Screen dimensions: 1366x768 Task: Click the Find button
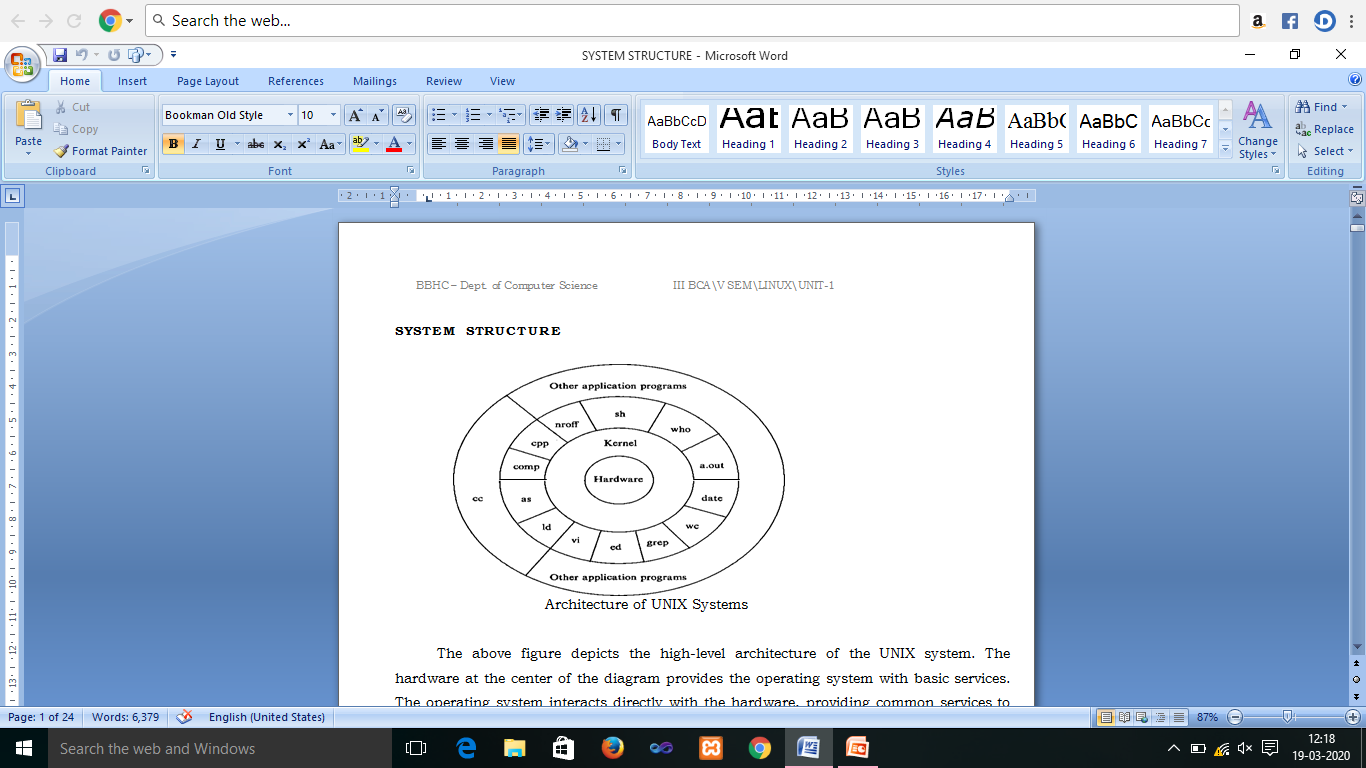click(1321, 107)
